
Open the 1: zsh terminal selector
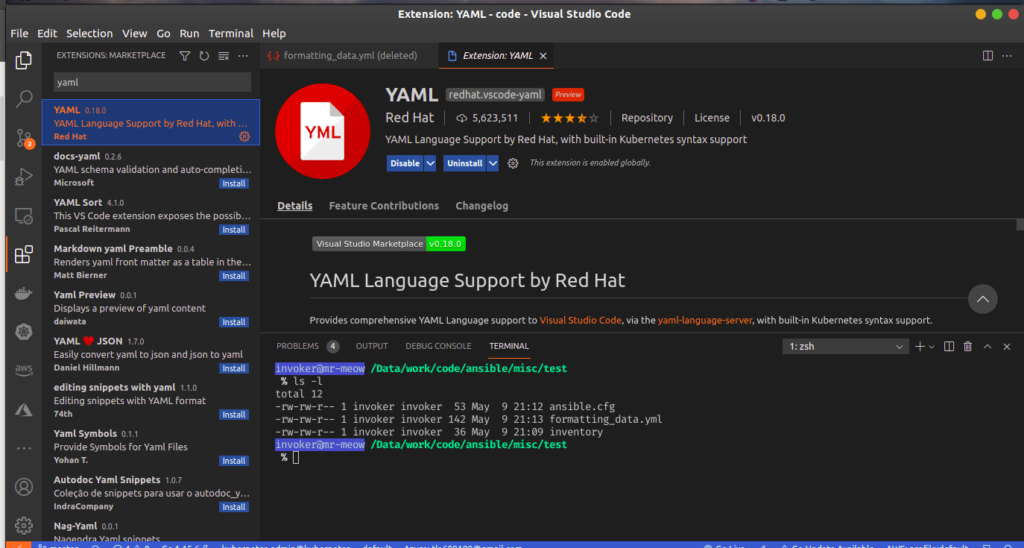point(845,346)
